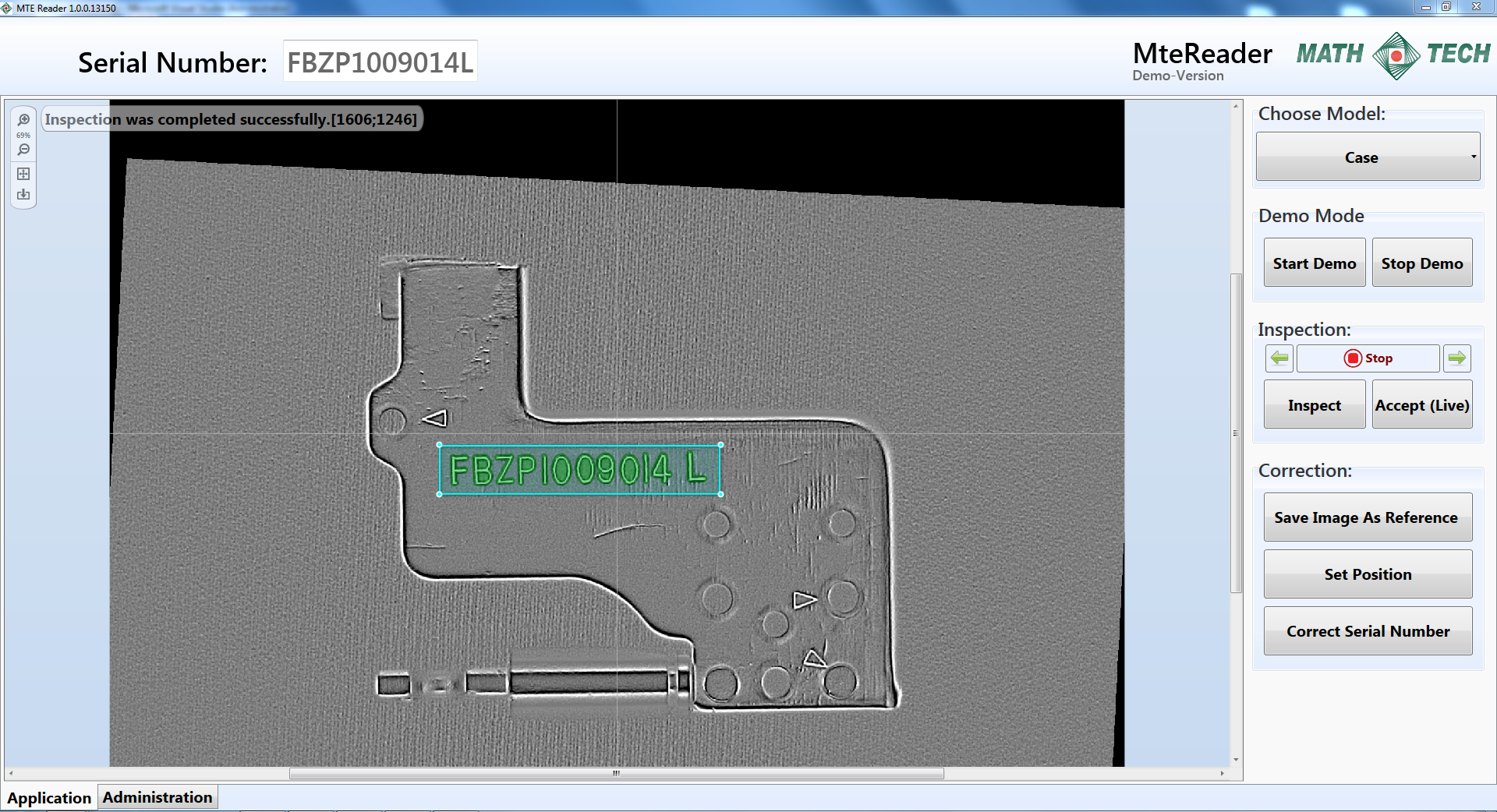Click the scroll left arrow of horizontal scrollbar
The height and width of the screenshot is (812, 1497).
tap(10, 774)
